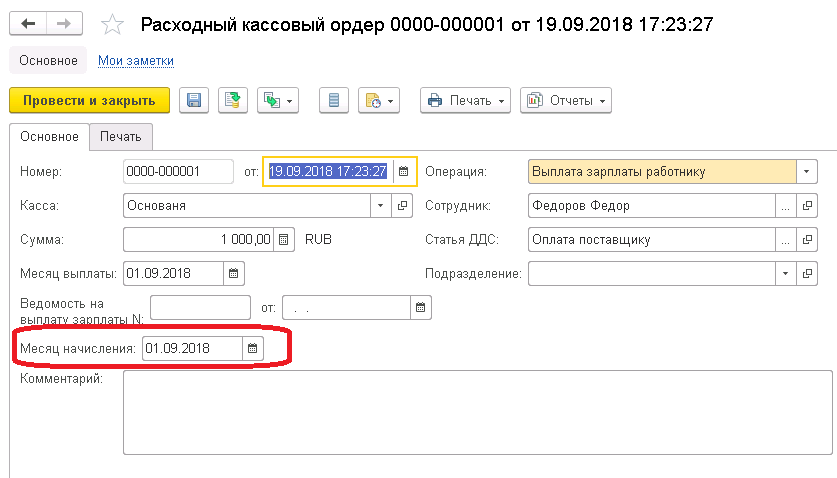This screenshot has height=478, width=837.
Task: Click the Комментарий text area
Action: pos(478,412)
